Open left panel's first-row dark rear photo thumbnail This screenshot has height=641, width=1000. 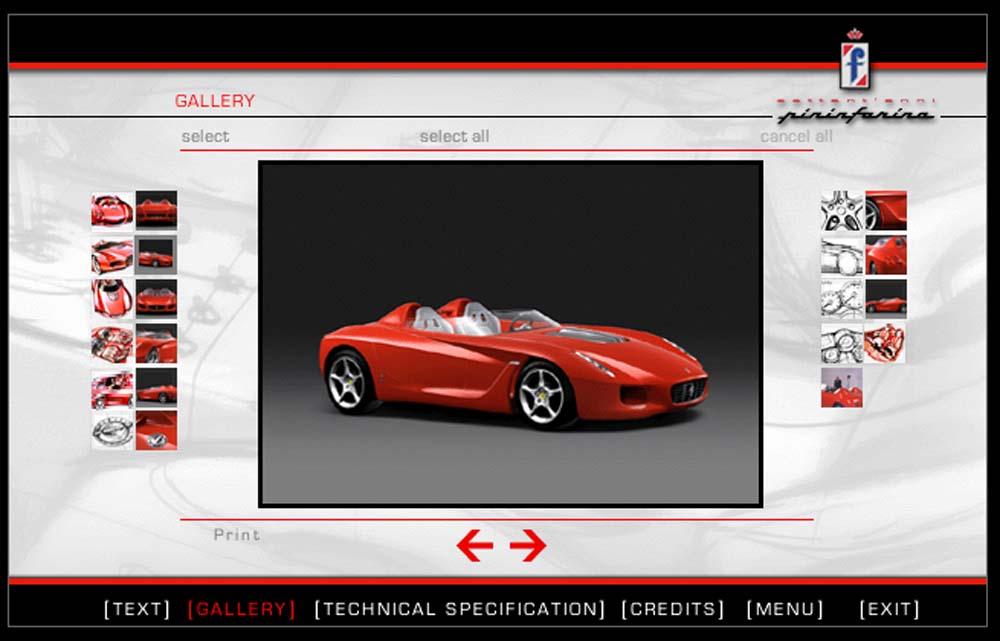(x=156, y=210)
